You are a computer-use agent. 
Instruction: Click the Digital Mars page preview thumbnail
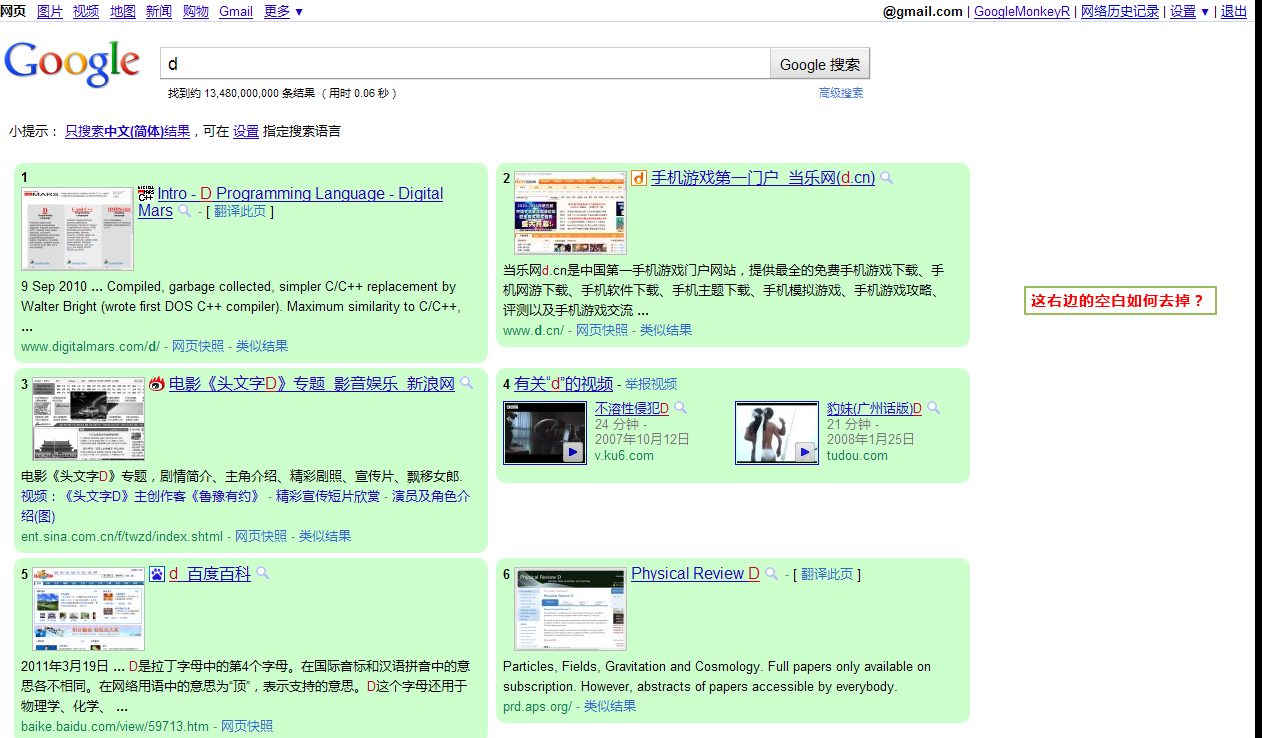click(78, 227)
